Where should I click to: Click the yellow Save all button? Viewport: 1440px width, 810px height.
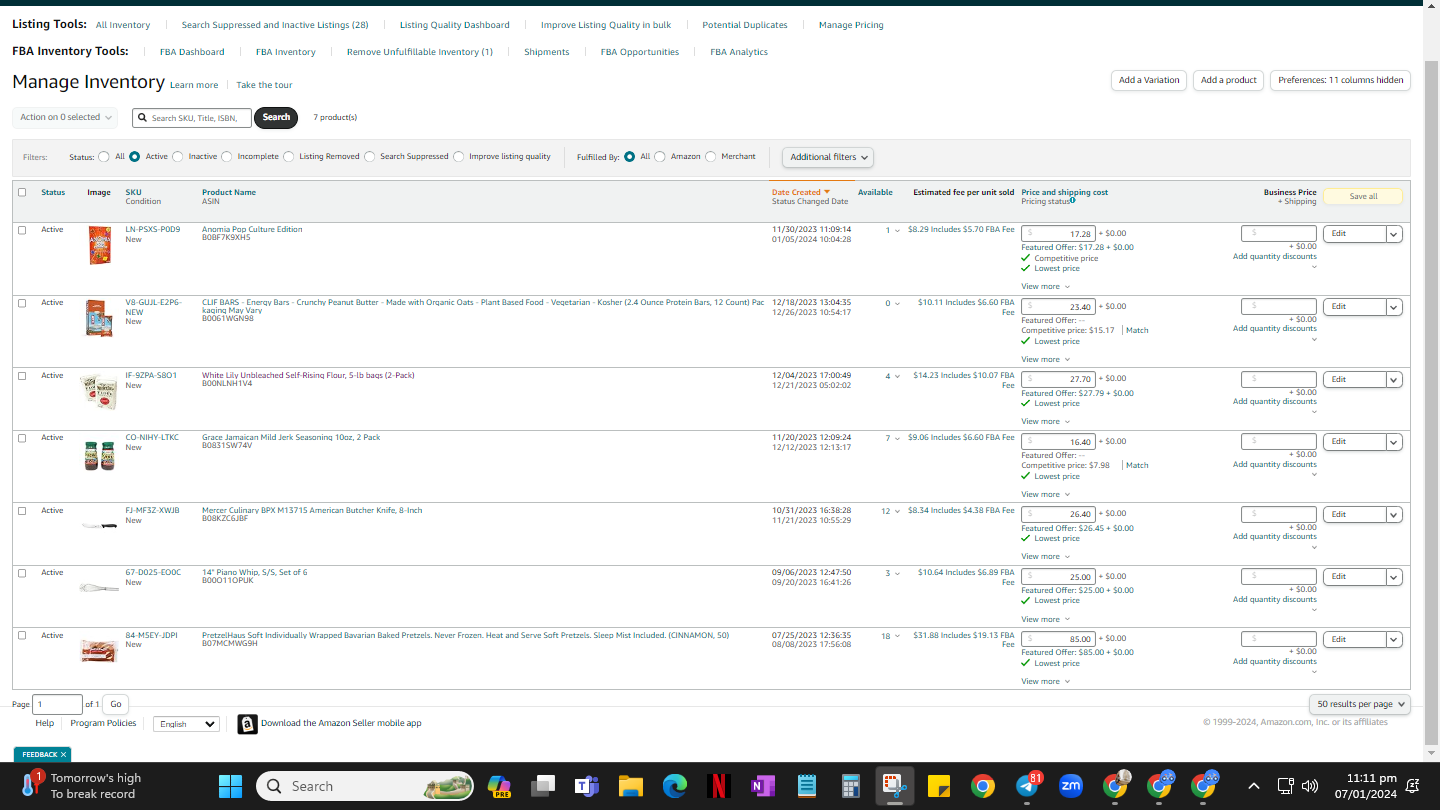pyautogui.click(x=1363, y=197)
